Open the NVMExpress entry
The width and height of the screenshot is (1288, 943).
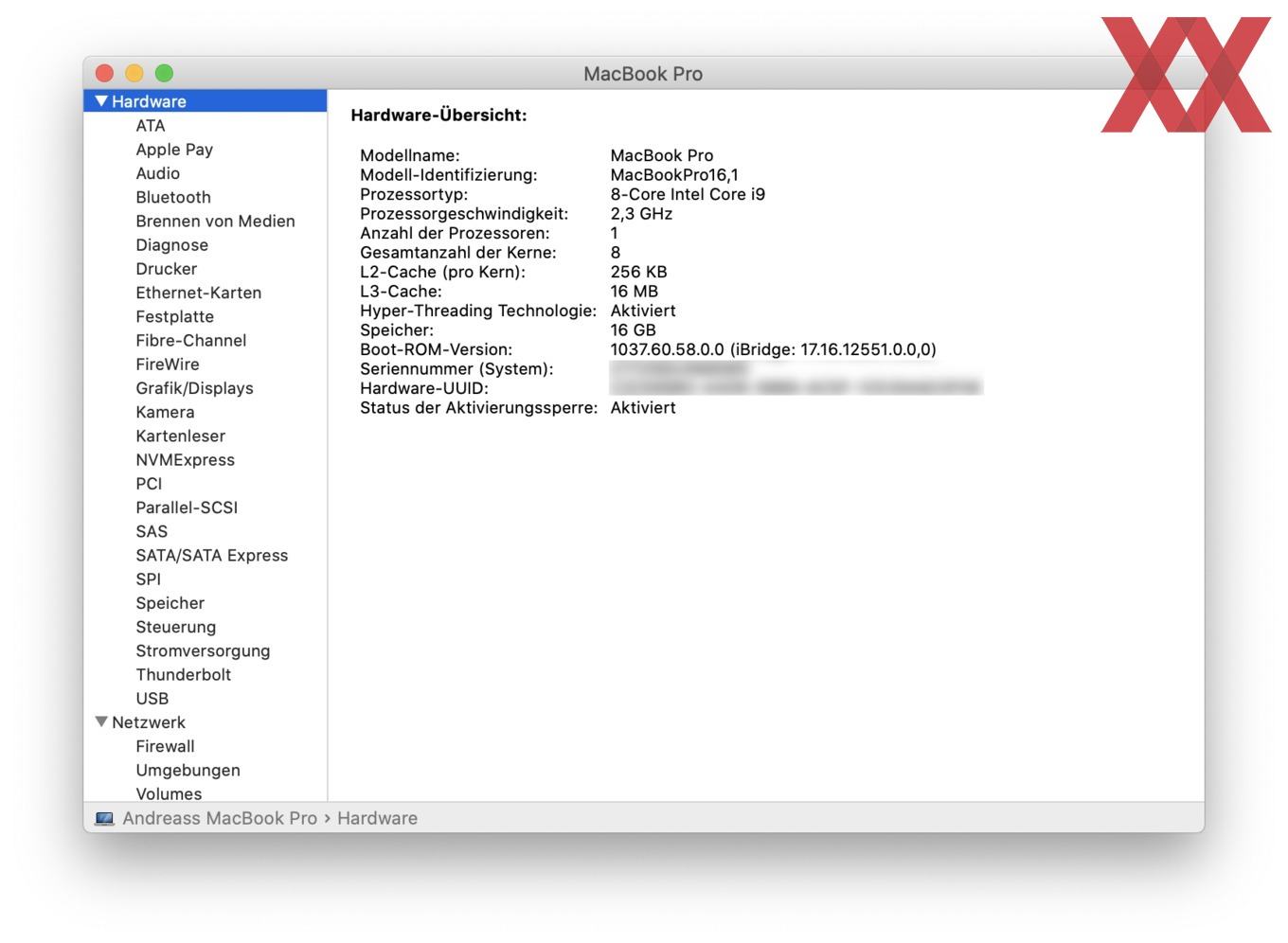point(185,460)
